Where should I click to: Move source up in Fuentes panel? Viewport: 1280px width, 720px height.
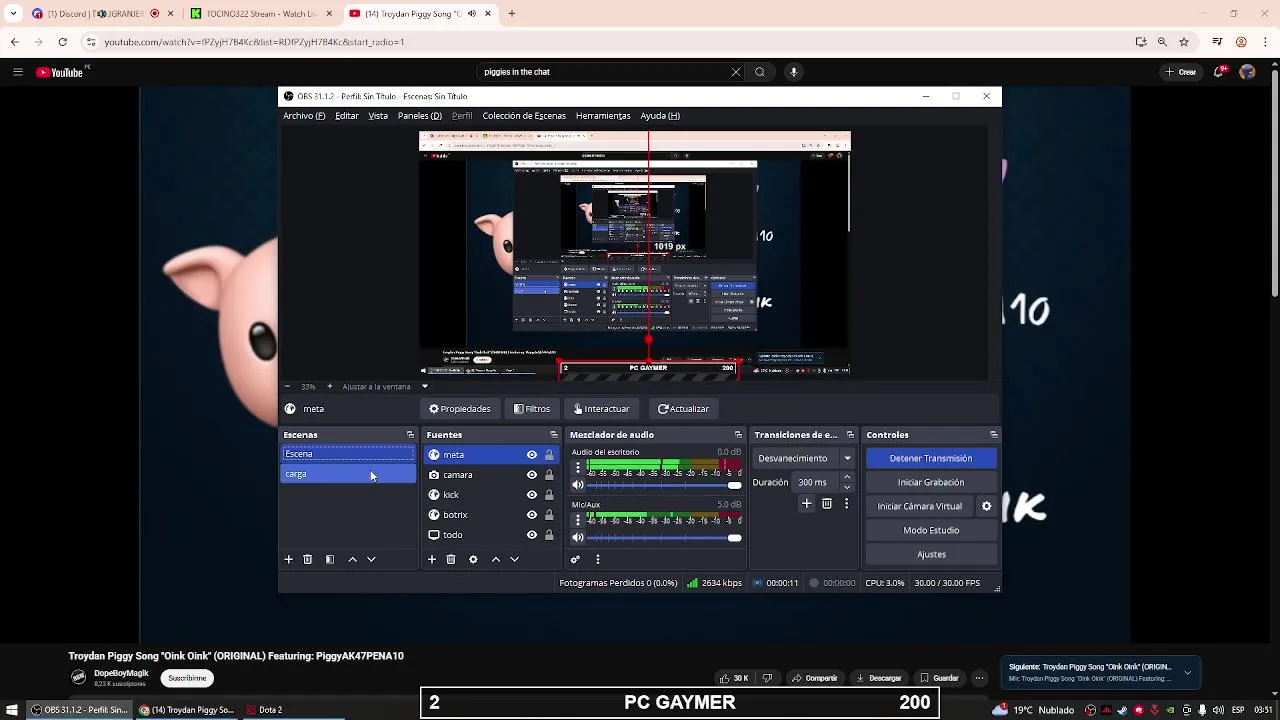click(x=495, y=560)
